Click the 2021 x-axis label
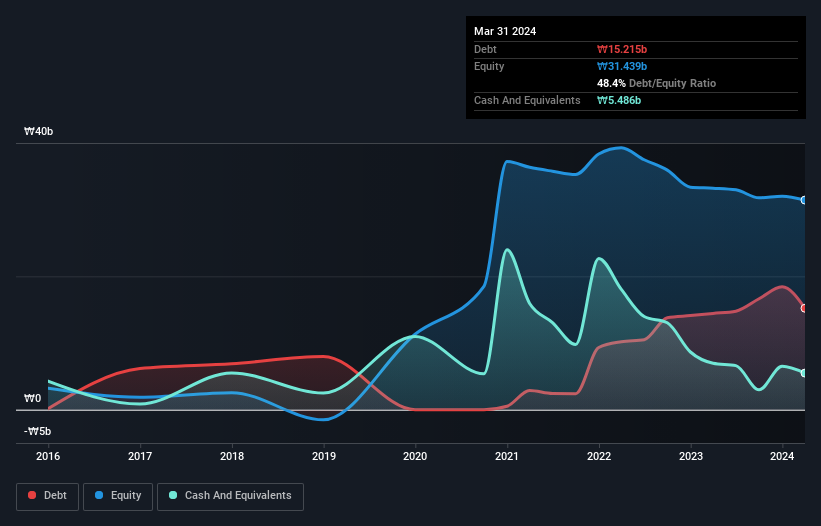 point(507,456)
